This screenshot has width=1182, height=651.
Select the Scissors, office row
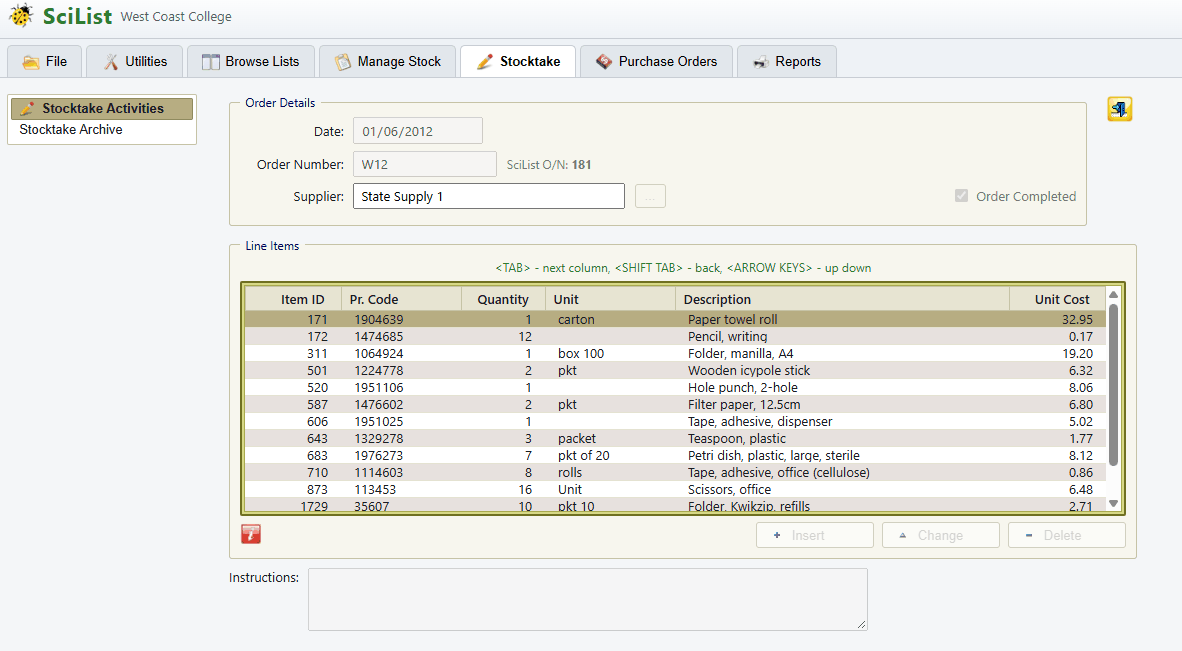click(x=675, y=490)
